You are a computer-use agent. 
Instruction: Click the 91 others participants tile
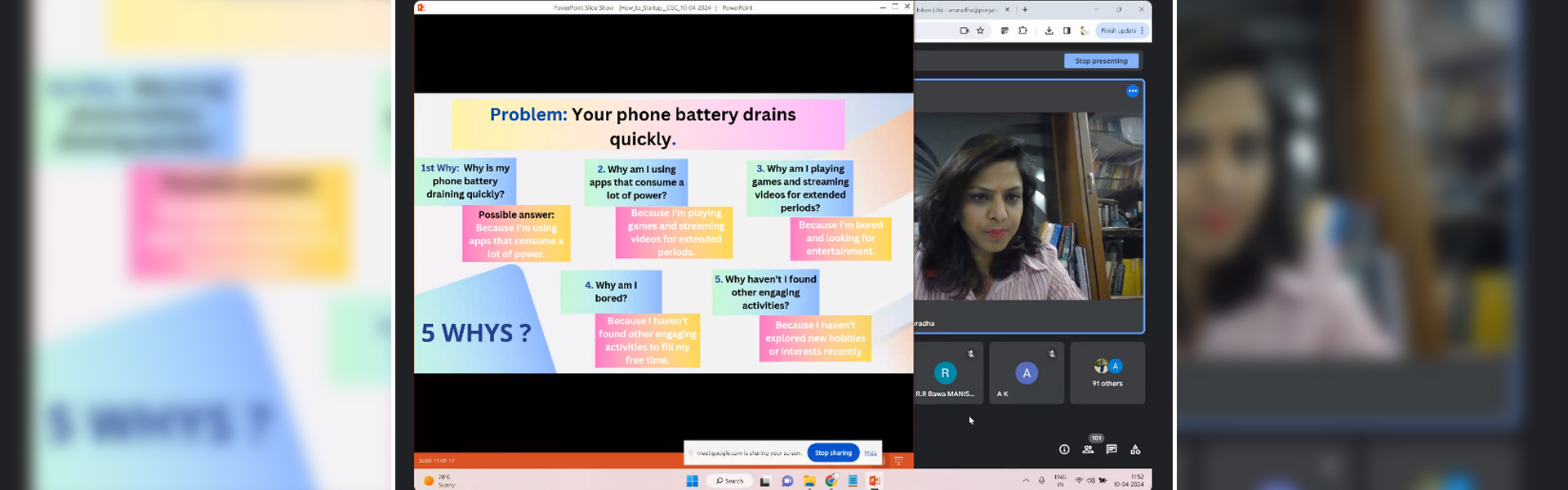point(1107,373)
